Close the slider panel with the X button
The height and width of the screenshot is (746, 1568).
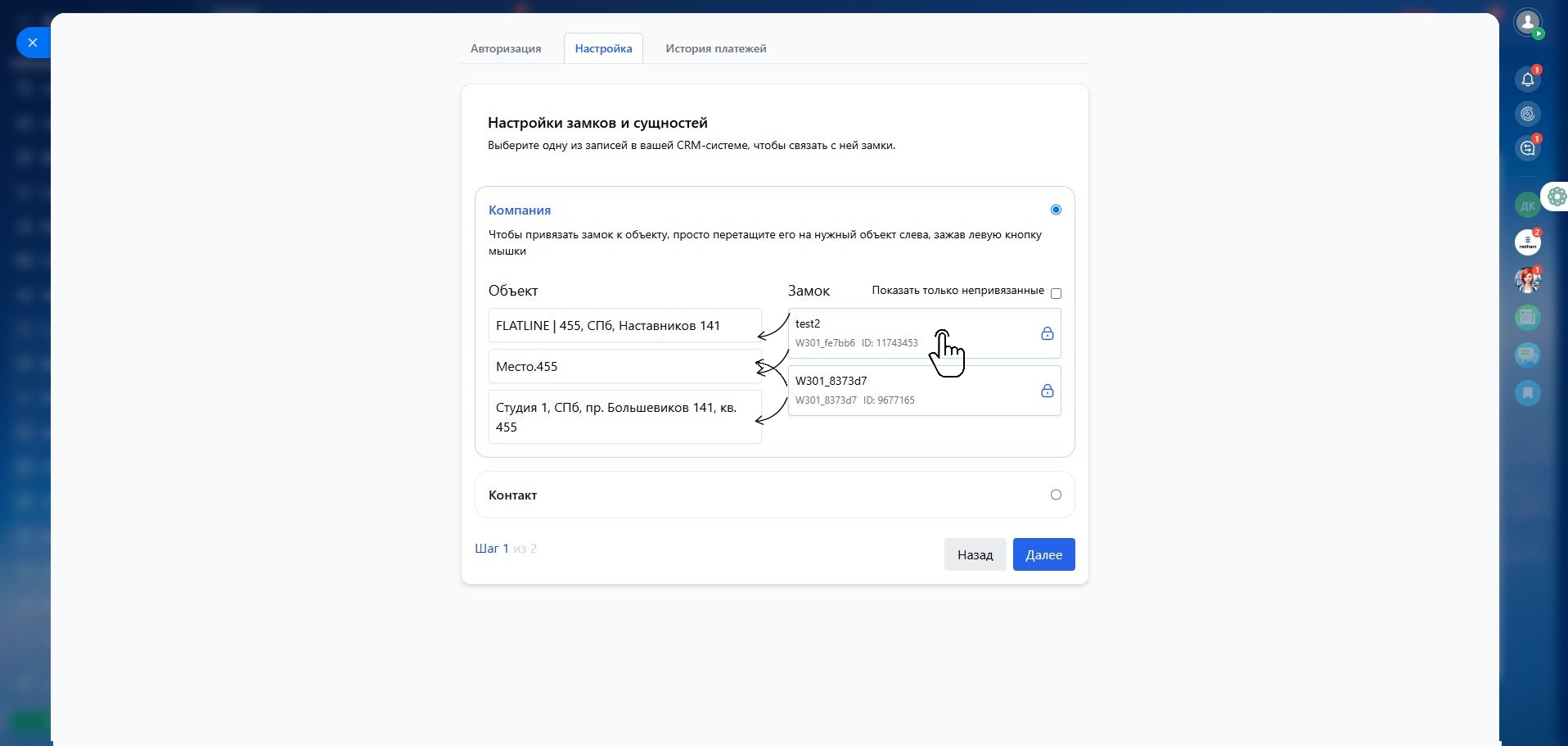tap(33, 43)
